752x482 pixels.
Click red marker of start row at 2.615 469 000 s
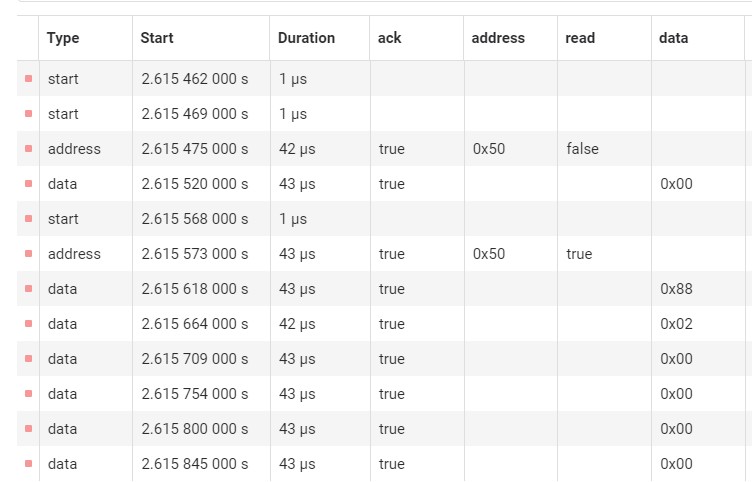click(x=28, y=113)
